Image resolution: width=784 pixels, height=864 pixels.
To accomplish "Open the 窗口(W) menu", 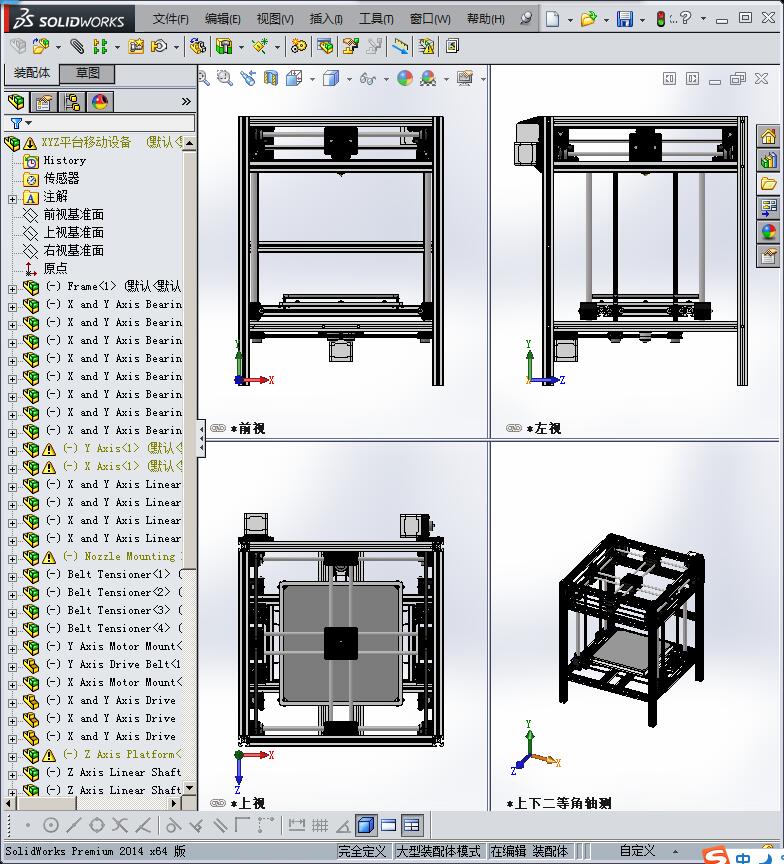I will point(430,19).
